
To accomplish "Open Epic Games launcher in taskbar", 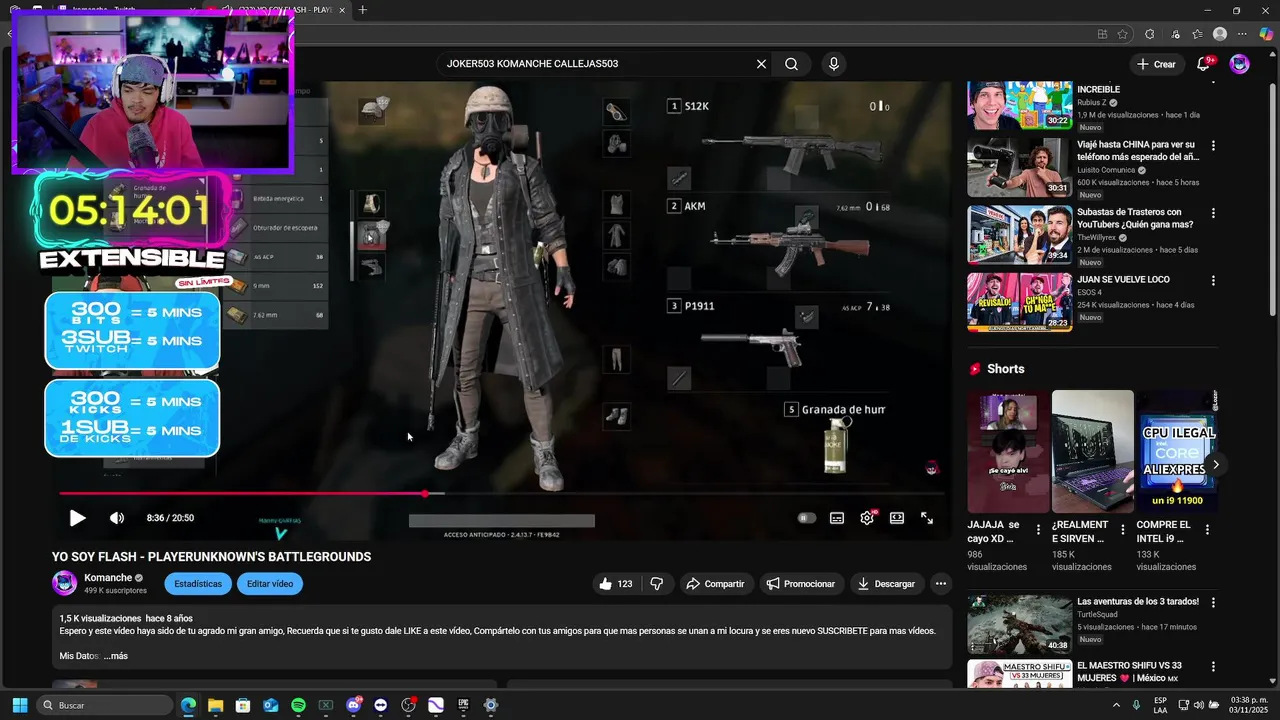I will (463, 705).
